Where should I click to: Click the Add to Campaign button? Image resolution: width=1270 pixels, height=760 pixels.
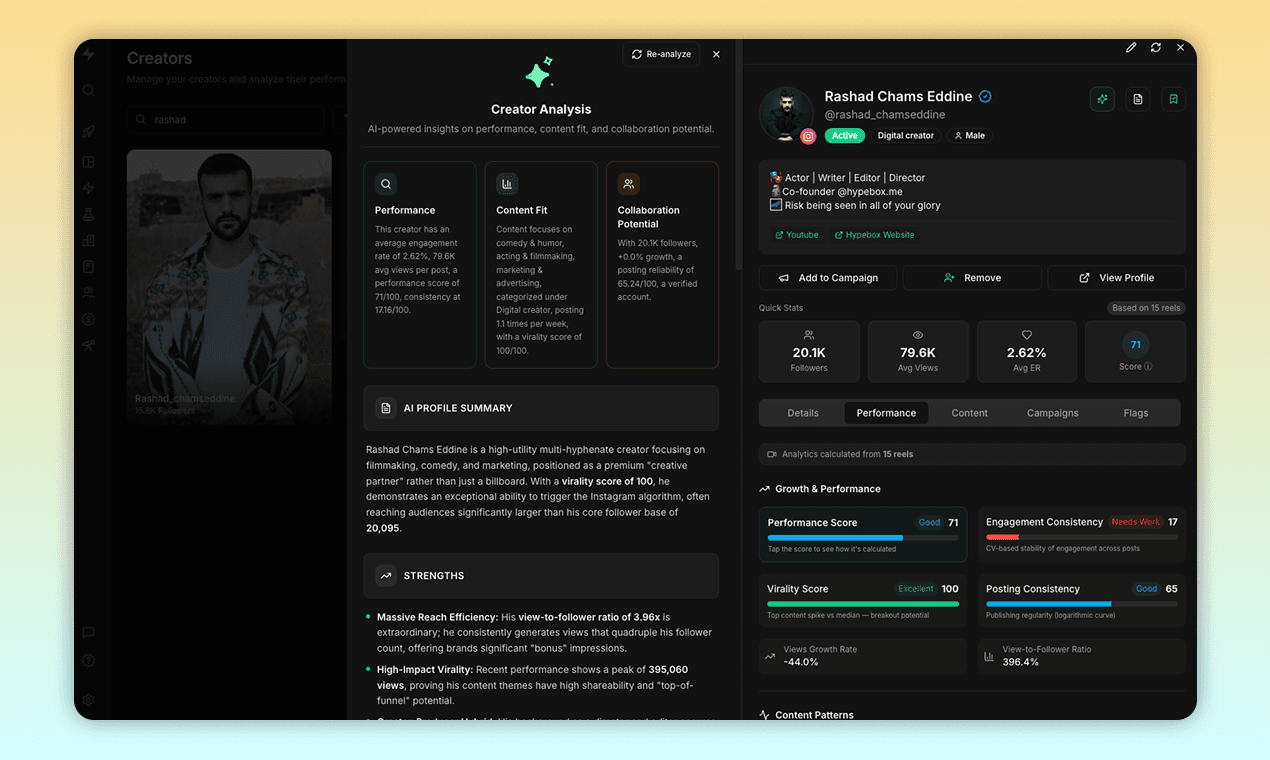click(827, 277)
